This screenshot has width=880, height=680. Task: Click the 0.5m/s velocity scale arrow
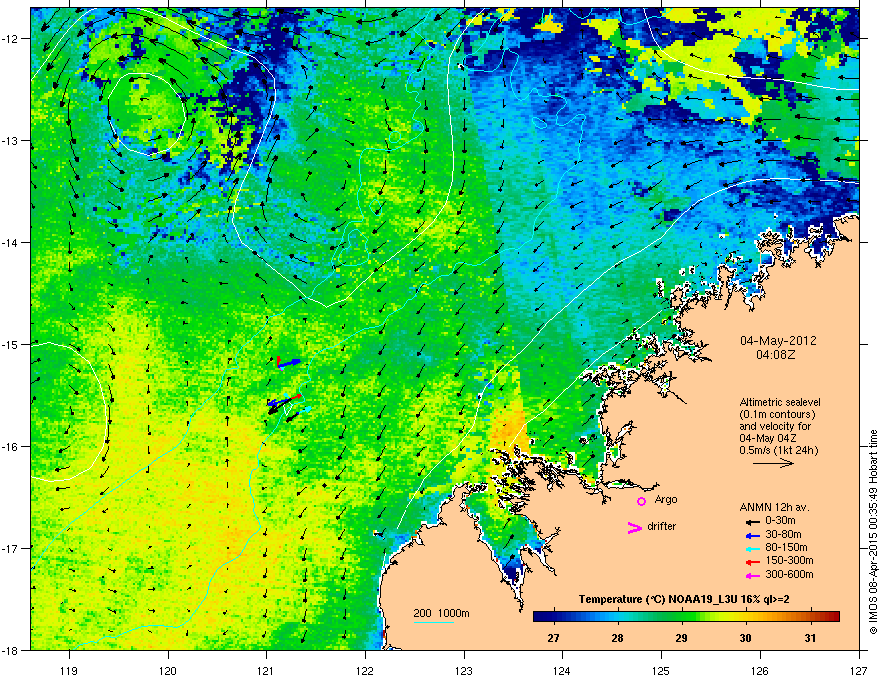pos(773,463)
